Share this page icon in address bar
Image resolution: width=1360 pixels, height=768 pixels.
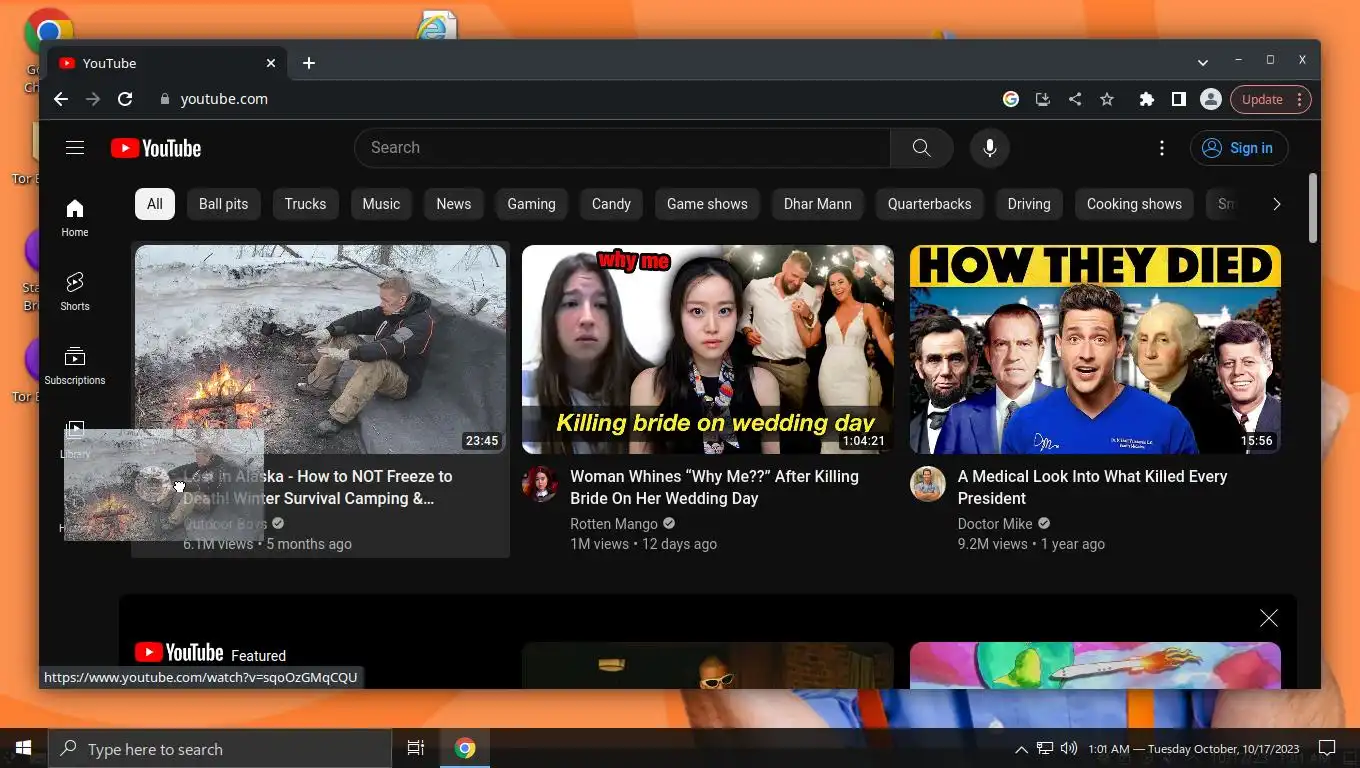pyautogui.click(x=1075, y=99)
